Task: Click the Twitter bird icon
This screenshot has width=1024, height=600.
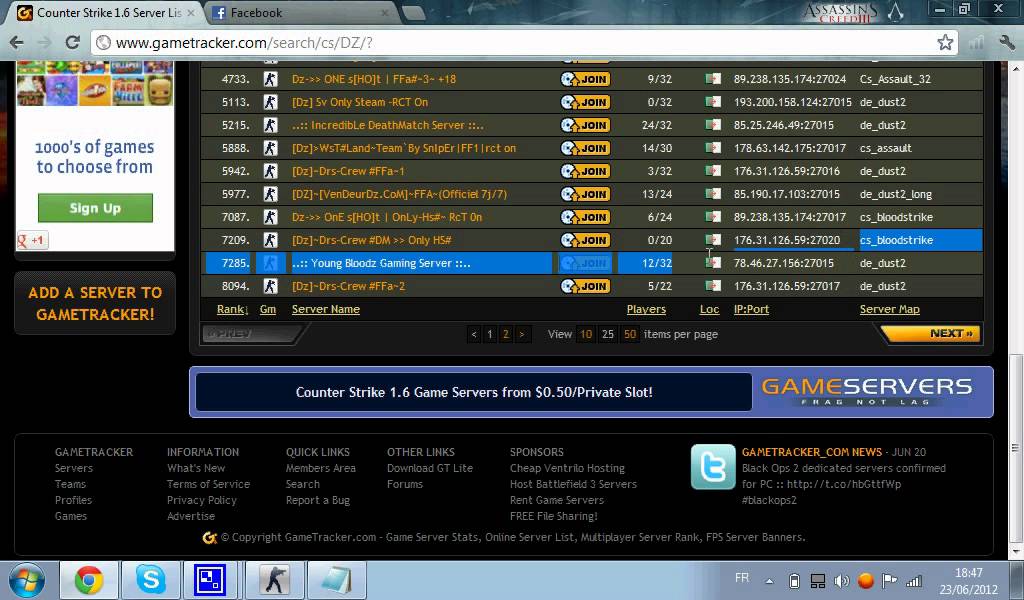Action: coord(713,467)
